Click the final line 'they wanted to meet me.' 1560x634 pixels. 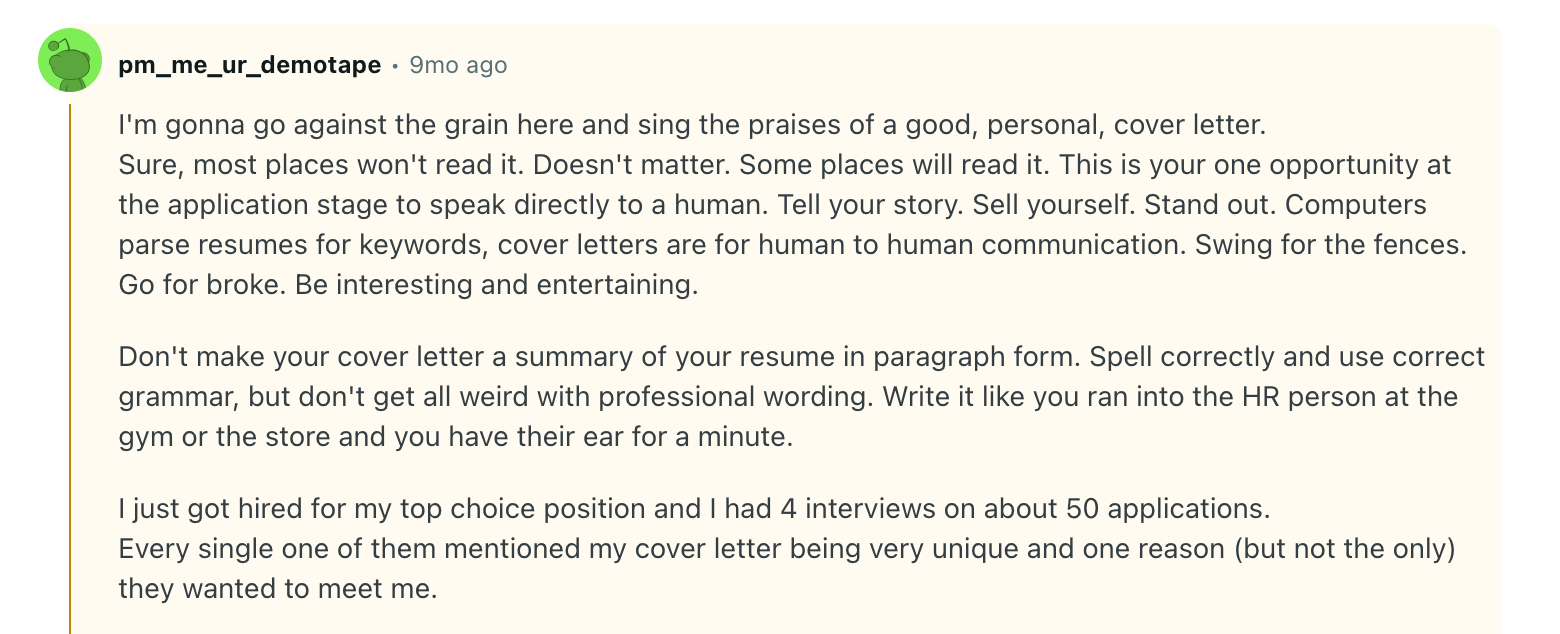click(x=278, y=589)
